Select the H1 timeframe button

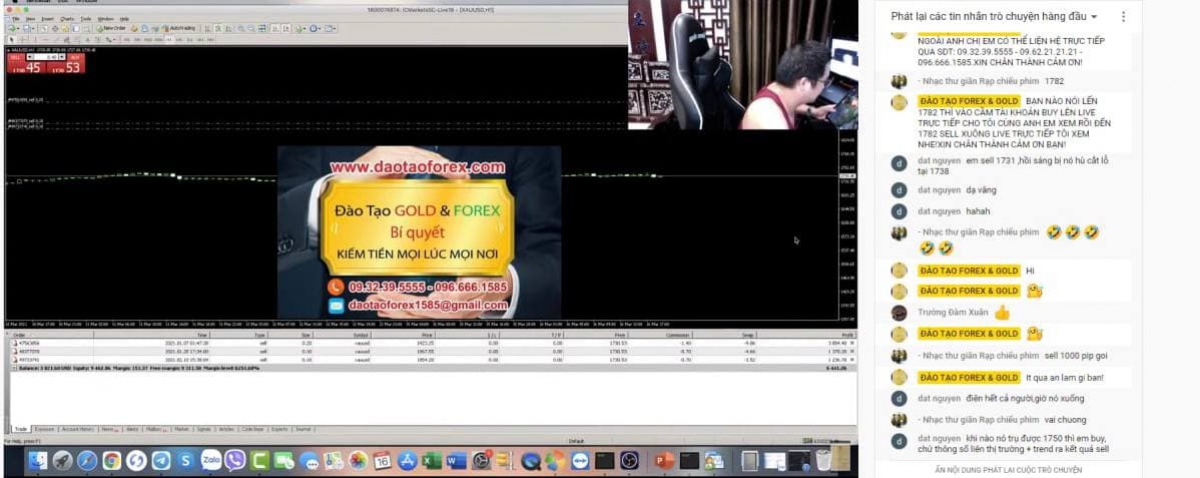[169, 39]
